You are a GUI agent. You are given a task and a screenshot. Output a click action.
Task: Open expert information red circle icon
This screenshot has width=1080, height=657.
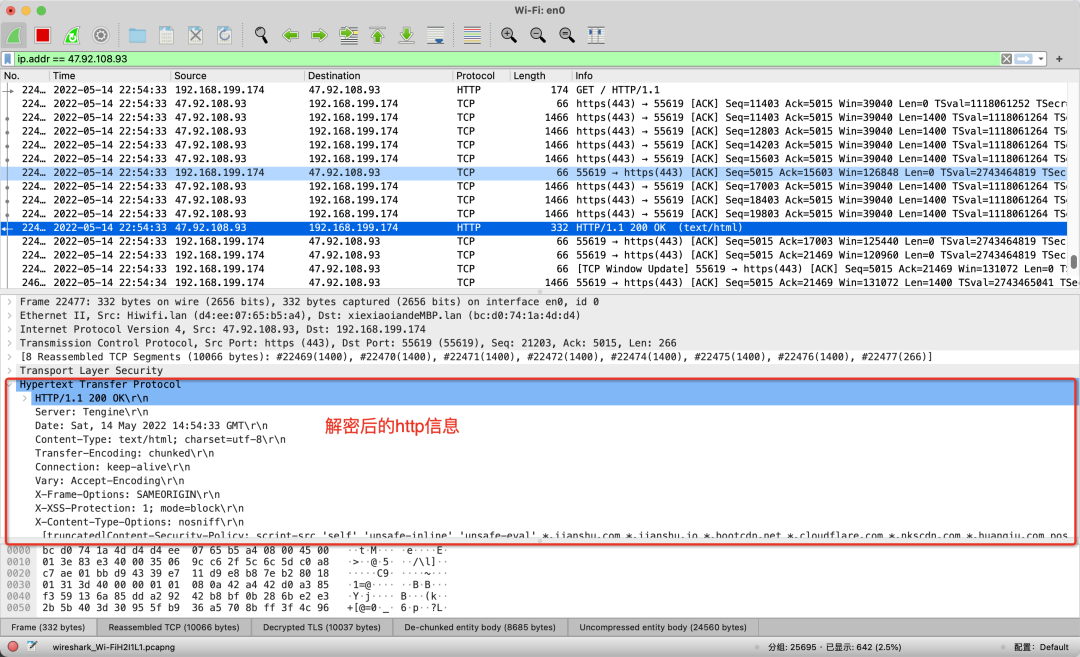coord(13,647)
